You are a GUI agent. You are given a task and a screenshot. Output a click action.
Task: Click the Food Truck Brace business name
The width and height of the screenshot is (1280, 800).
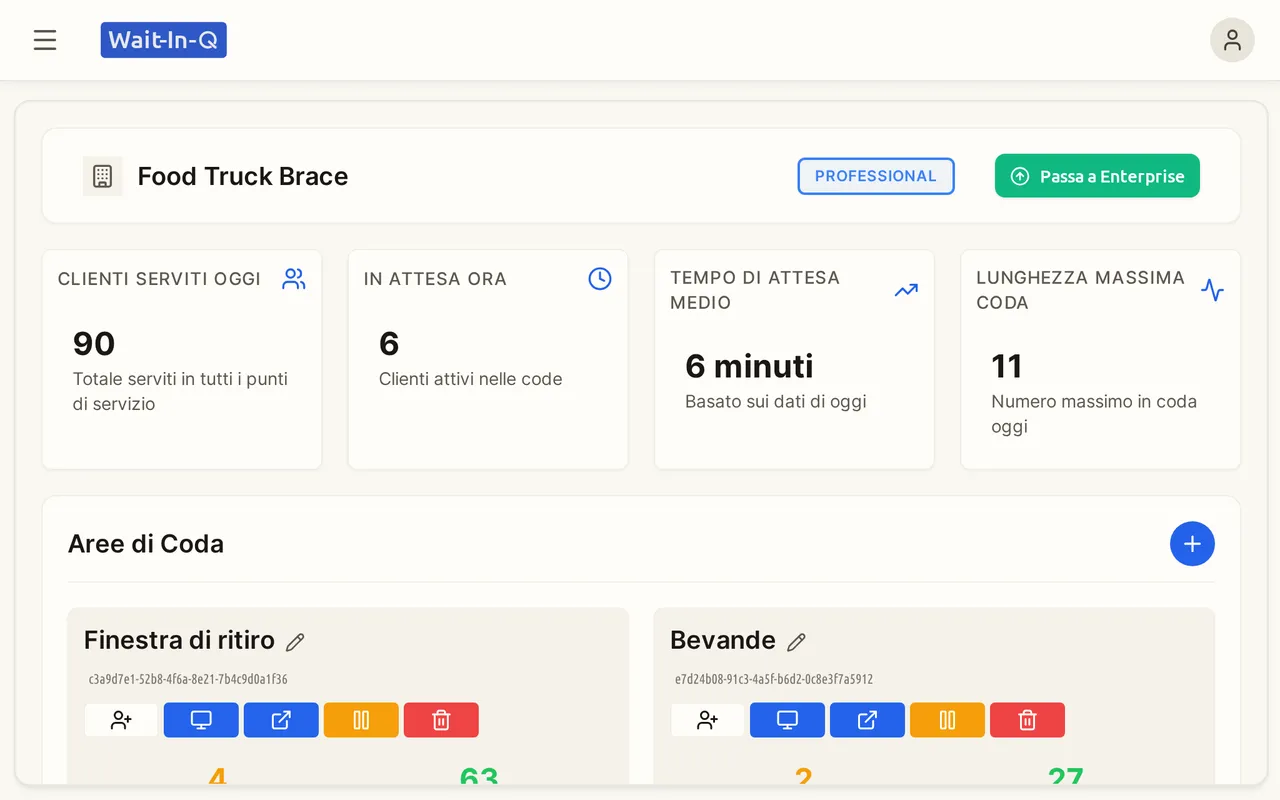pos(243,176)
